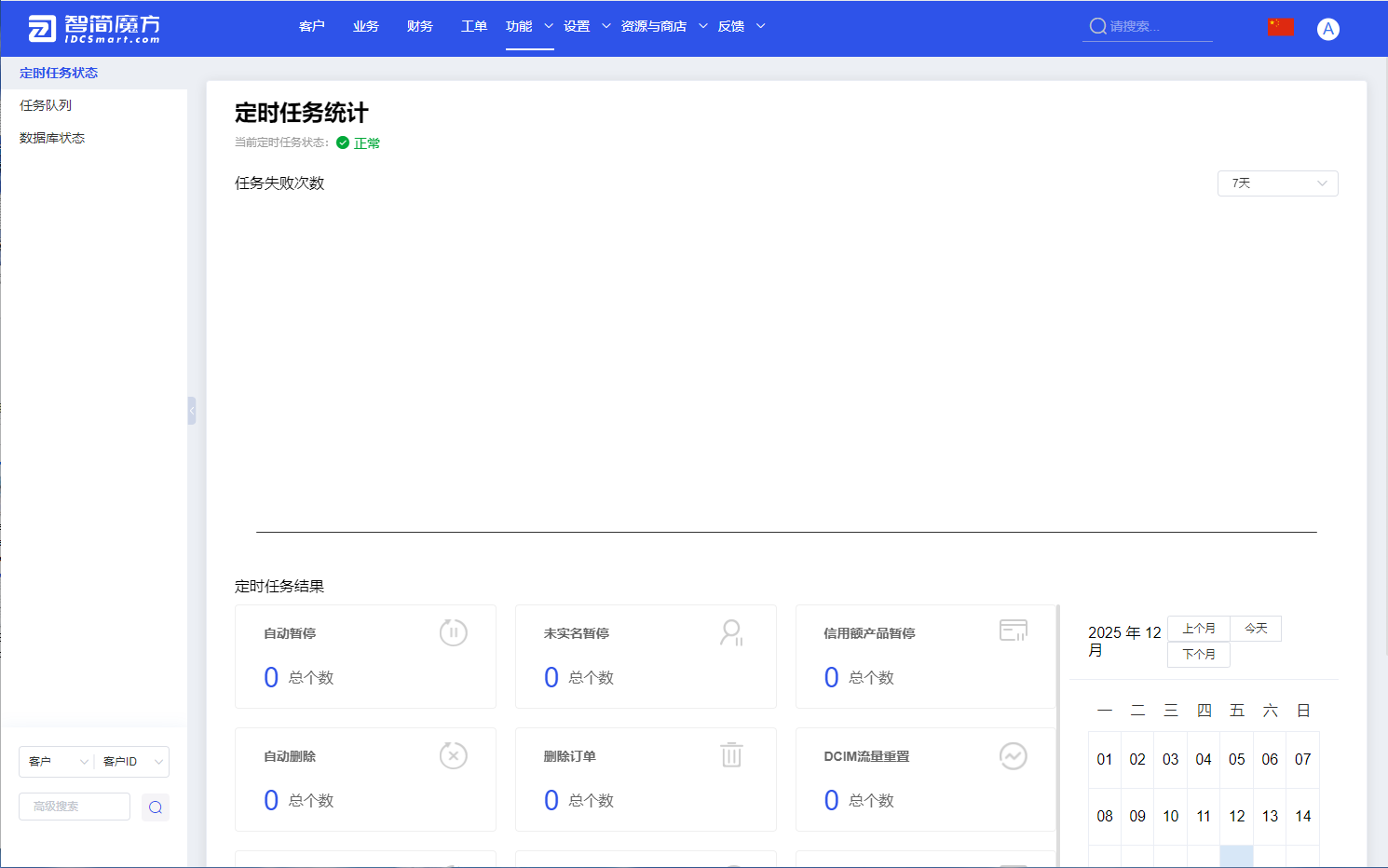Click the blue search magnifier button in sidebar

[156, 807]
